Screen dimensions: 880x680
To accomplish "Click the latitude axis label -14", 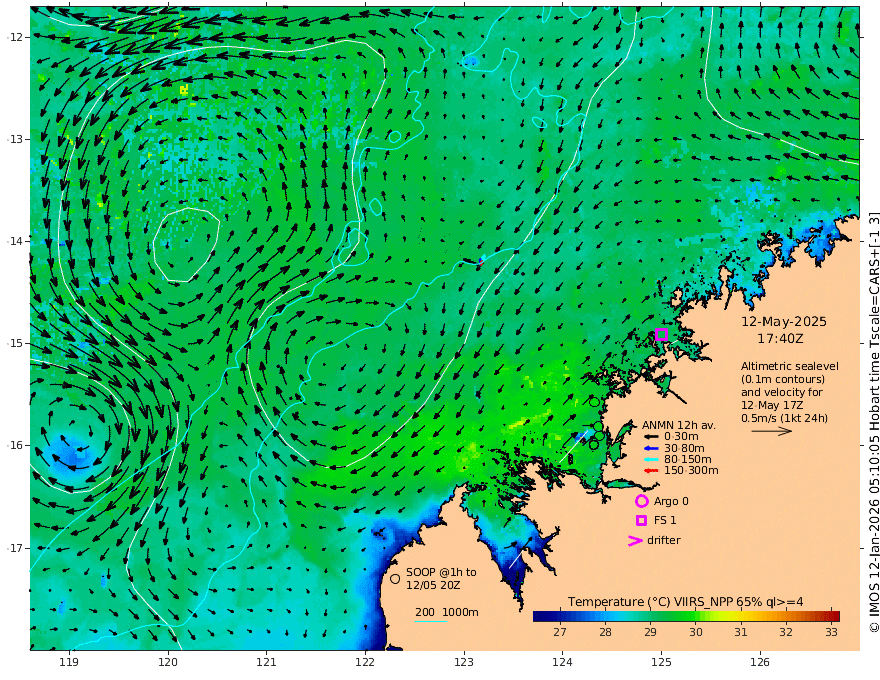I will (16, 241).
